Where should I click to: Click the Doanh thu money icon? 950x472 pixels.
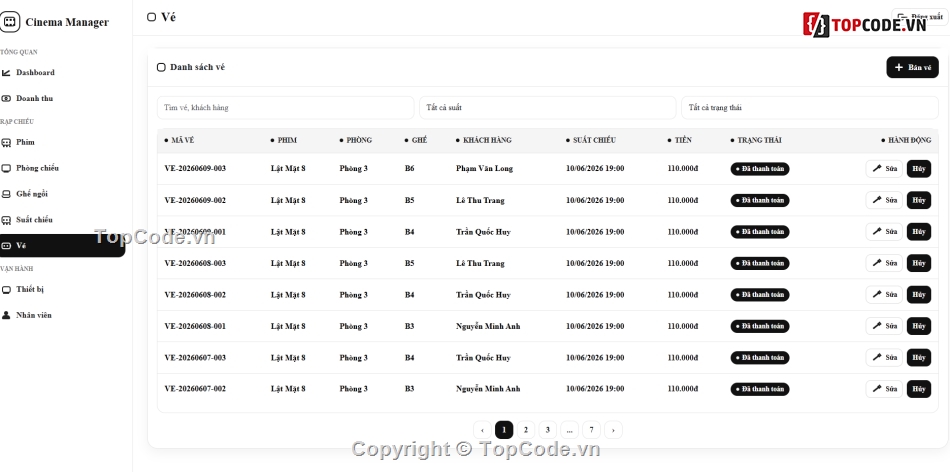6,98
